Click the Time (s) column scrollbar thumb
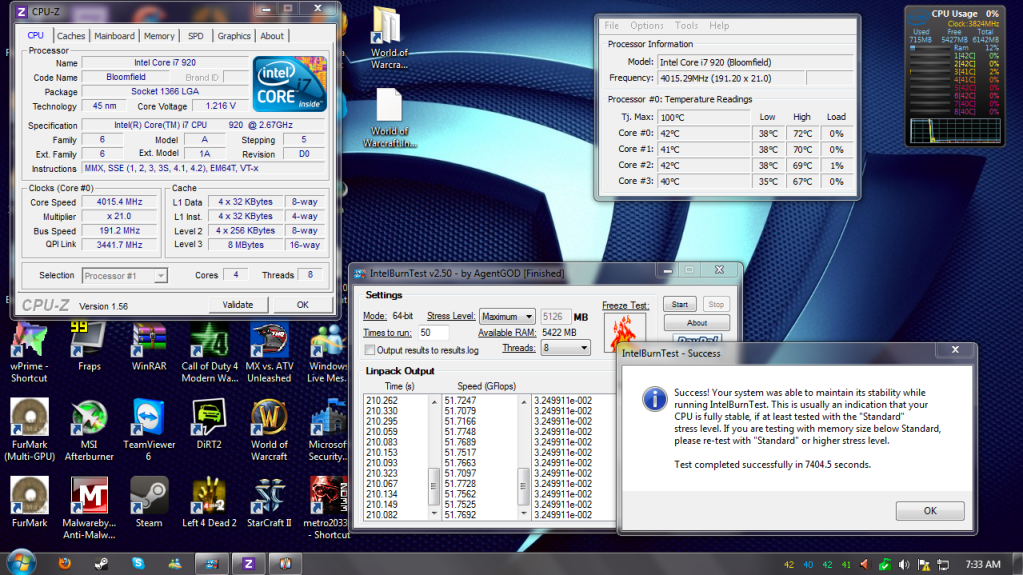 [433, 486]
